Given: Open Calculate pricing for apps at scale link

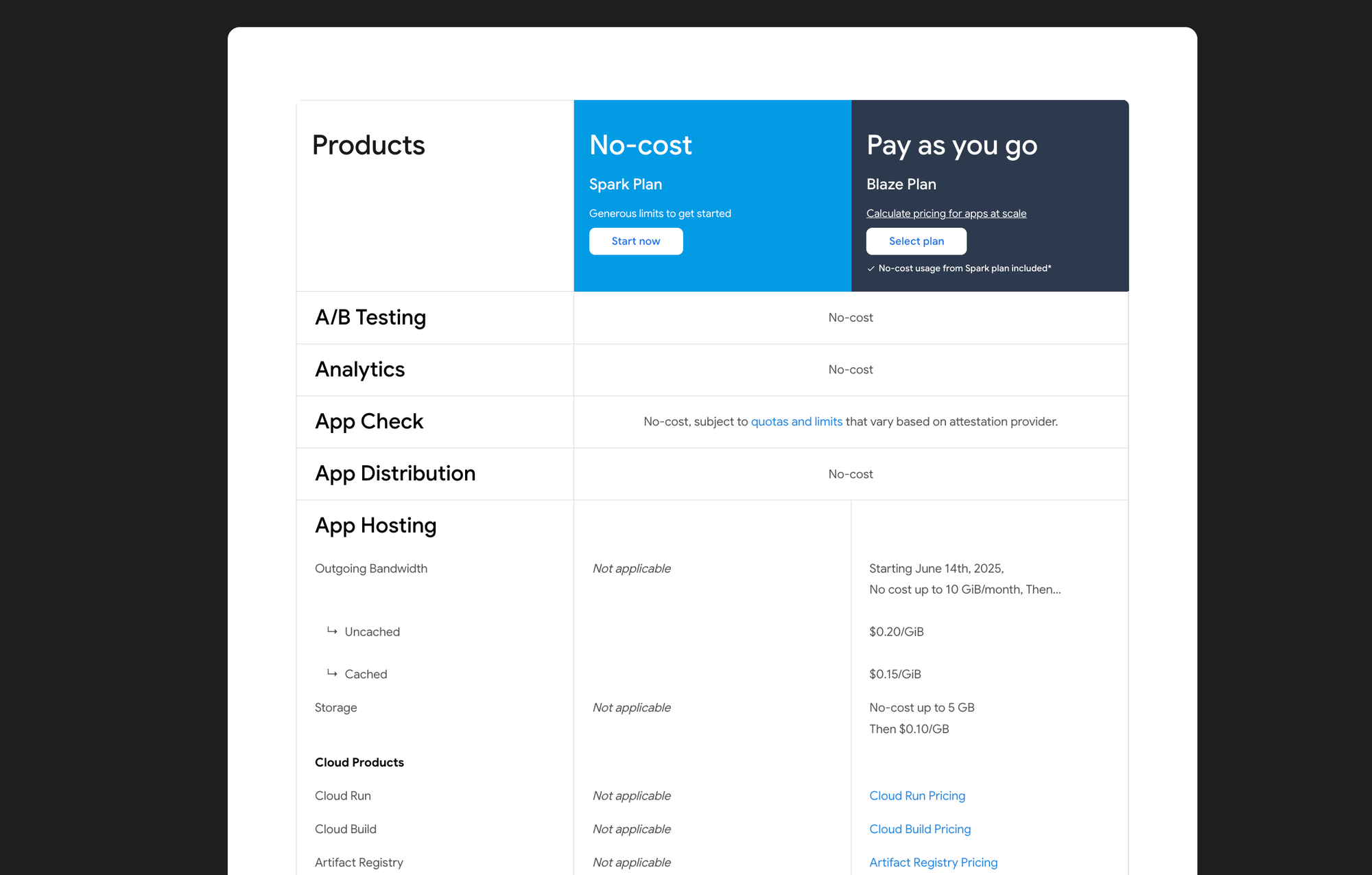Looking at the screenshot, I should click(946, 213).
